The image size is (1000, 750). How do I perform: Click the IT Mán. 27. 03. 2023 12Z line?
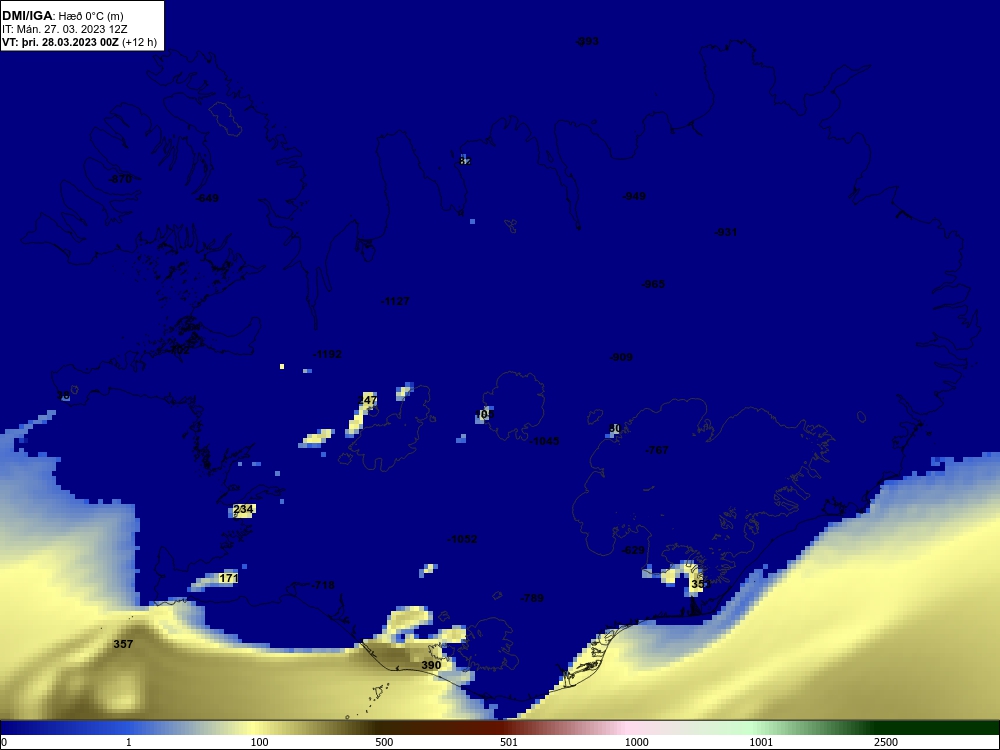pyautogui.click(x=64, y=29)
